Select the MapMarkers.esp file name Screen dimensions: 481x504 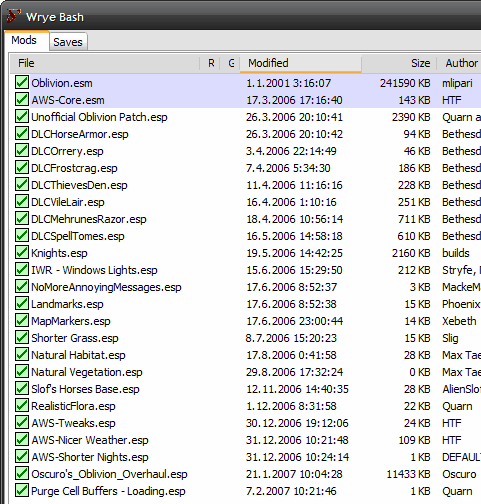point(71,321)
